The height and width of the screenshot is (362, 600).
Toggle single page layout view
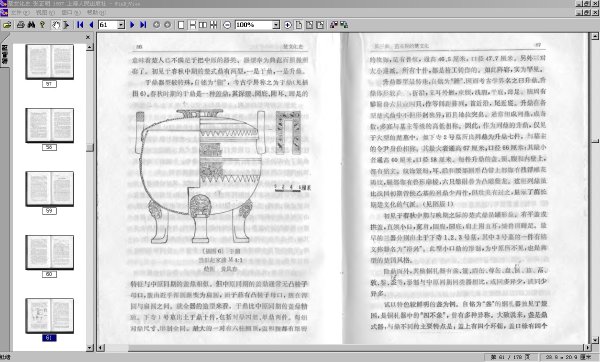pyautogui.click(x=181, y=25)
